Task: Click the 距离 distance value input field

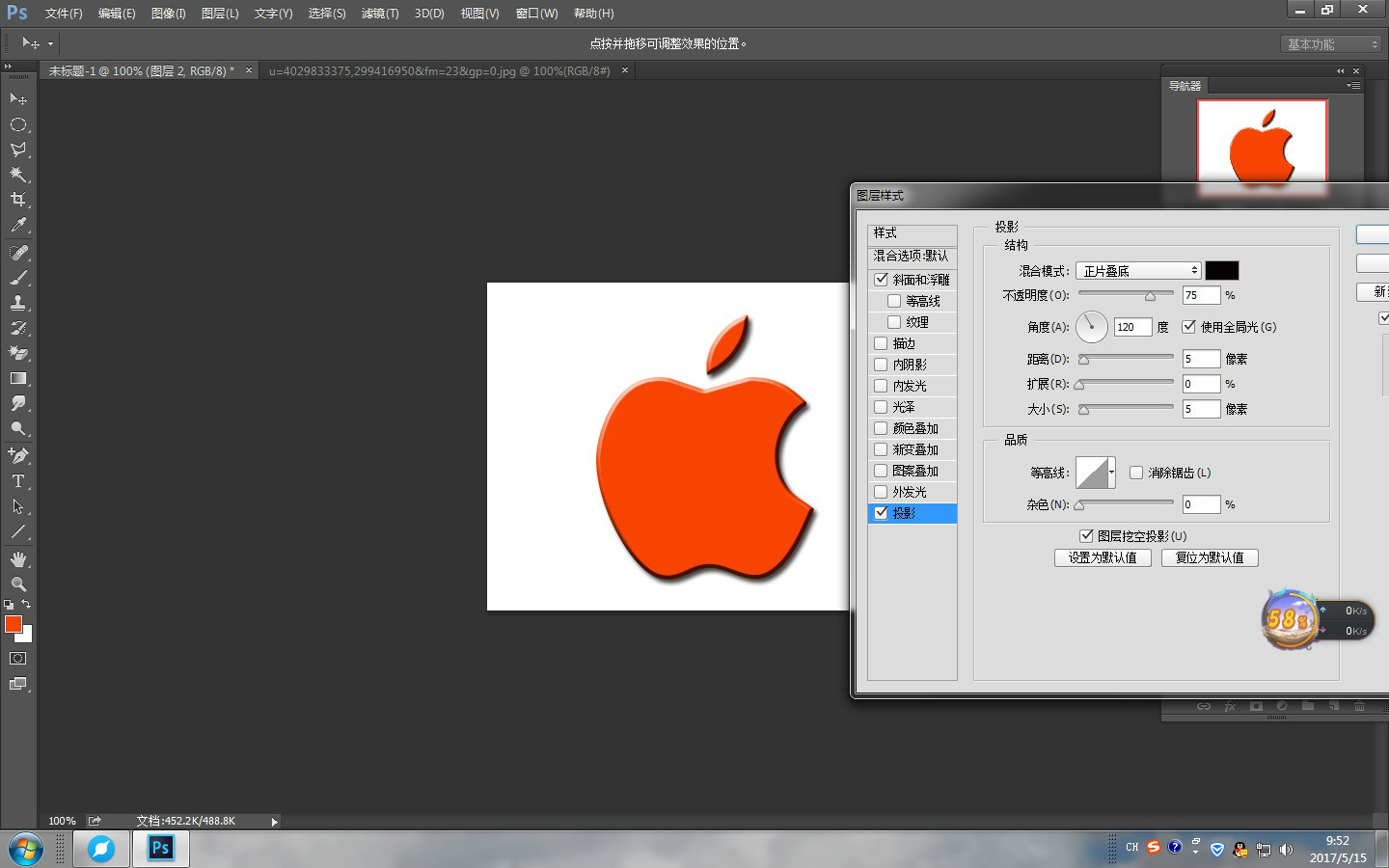Action: [x=1201, y=359]
